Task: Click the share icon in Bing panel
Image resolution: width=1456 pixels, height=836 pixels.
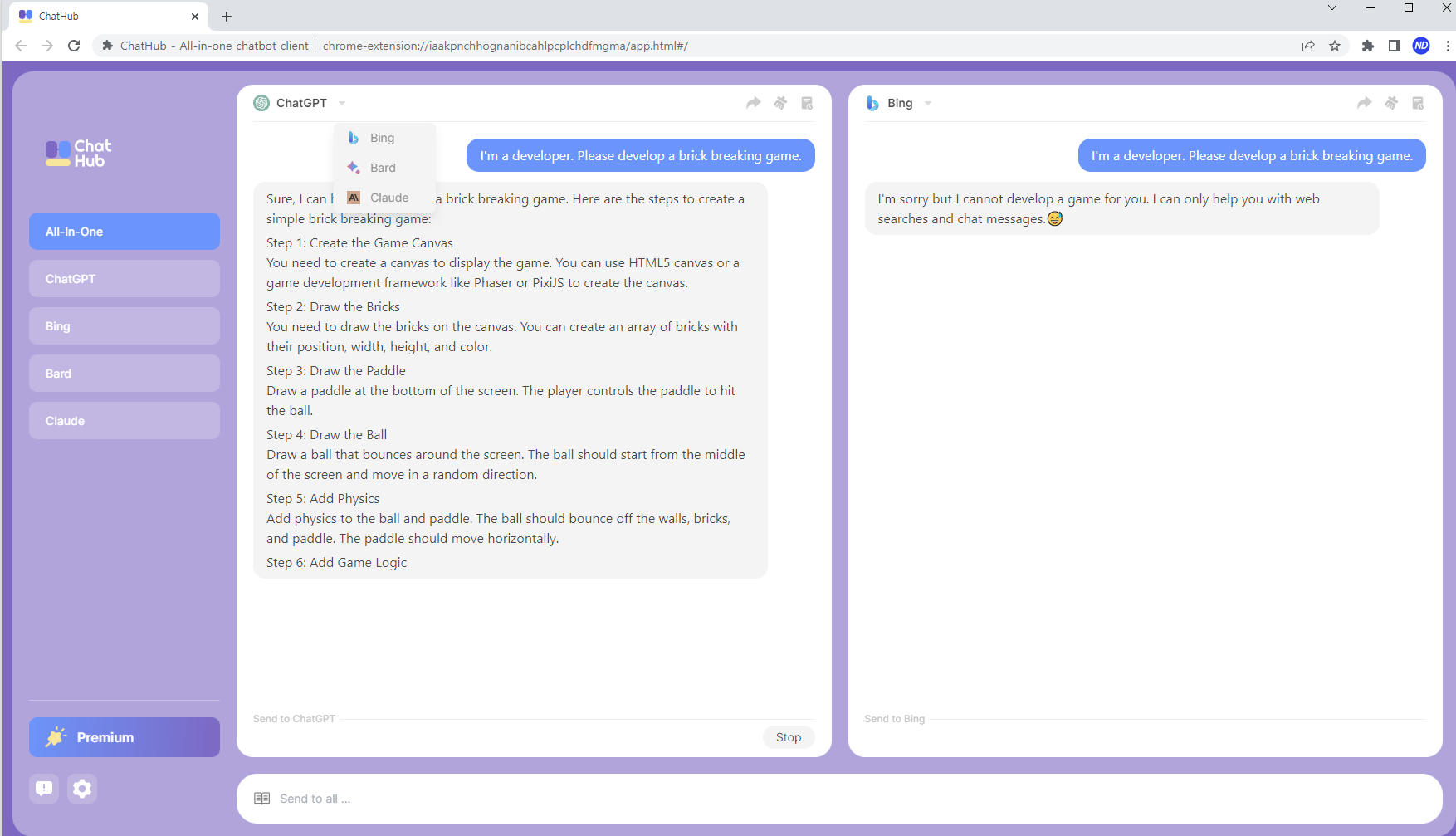Action: [x=1364, y=103]
